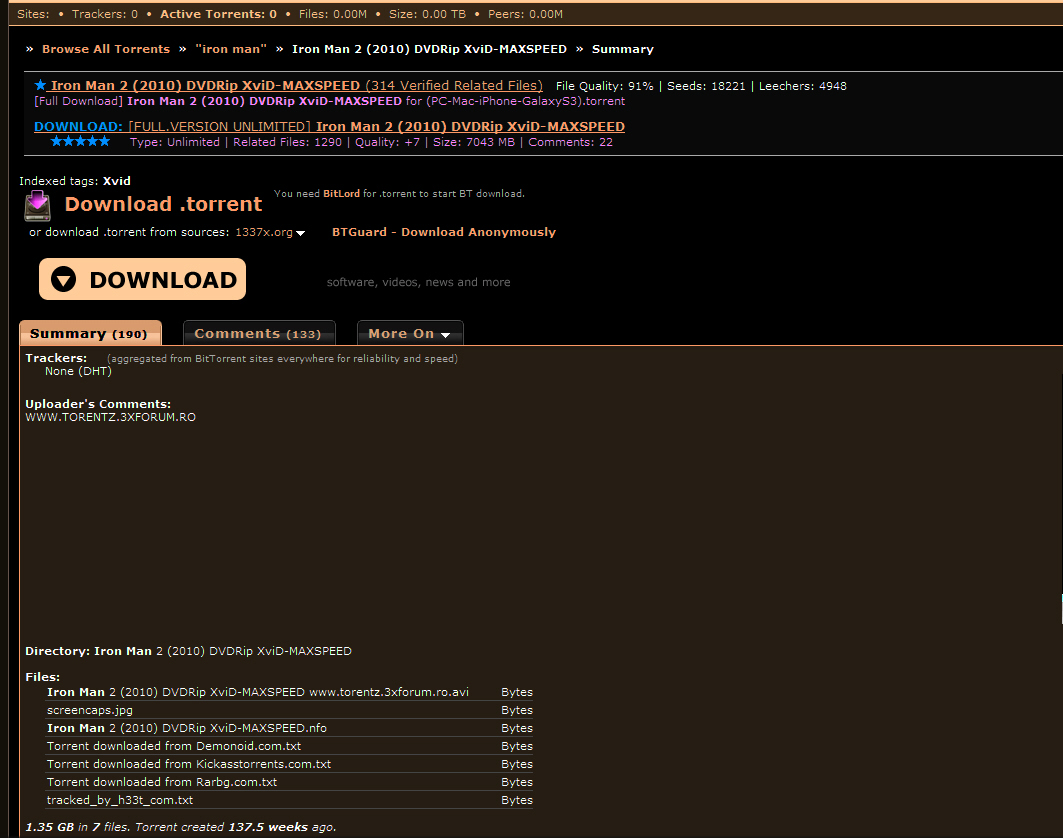Go to Browse All Torrents breadcrumb
1063x838 pixels.
coord(106,49)
